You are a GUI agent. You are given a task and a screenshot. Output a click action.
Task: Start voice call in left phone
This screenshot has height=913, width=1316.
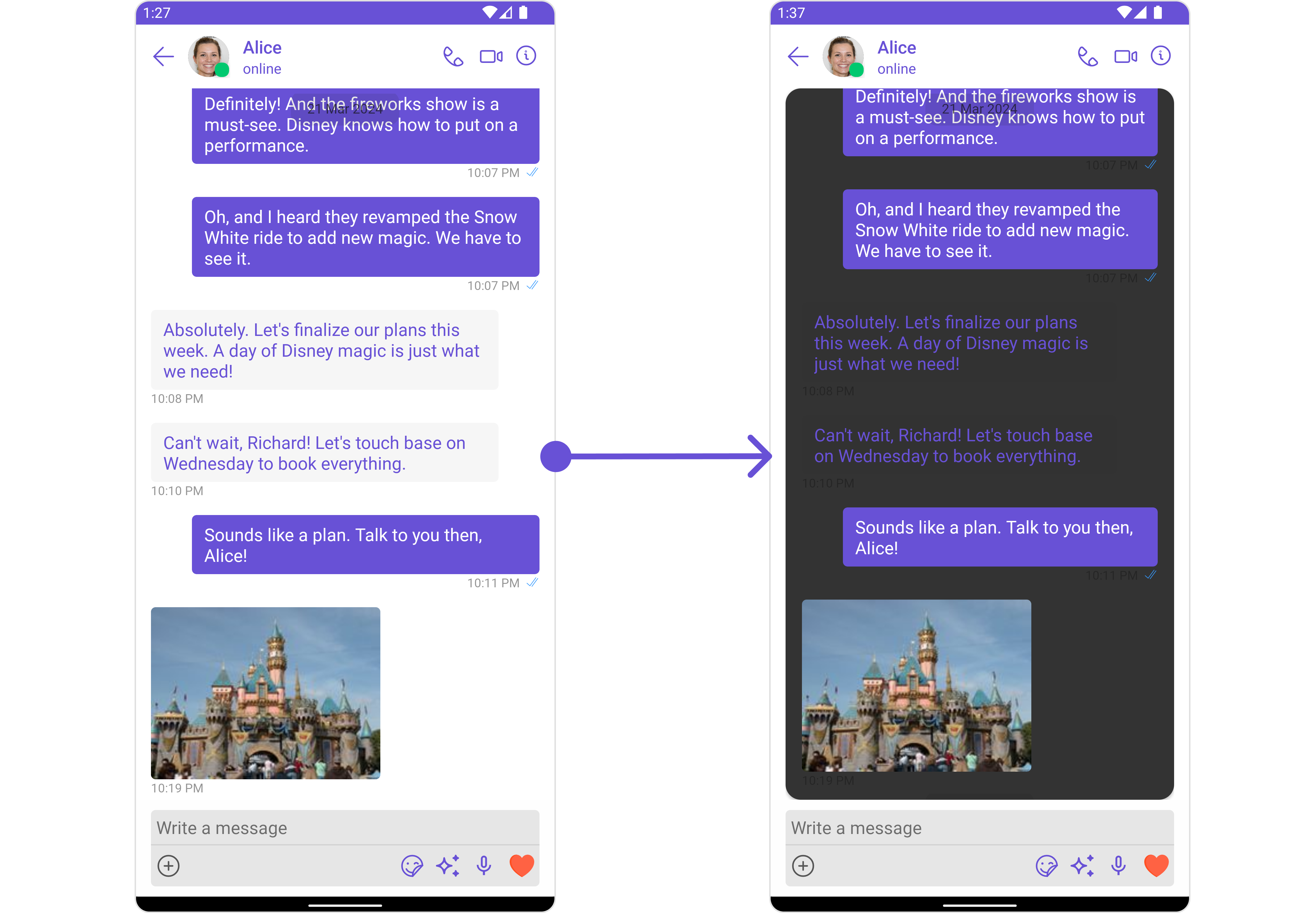[x=453, y=56]
